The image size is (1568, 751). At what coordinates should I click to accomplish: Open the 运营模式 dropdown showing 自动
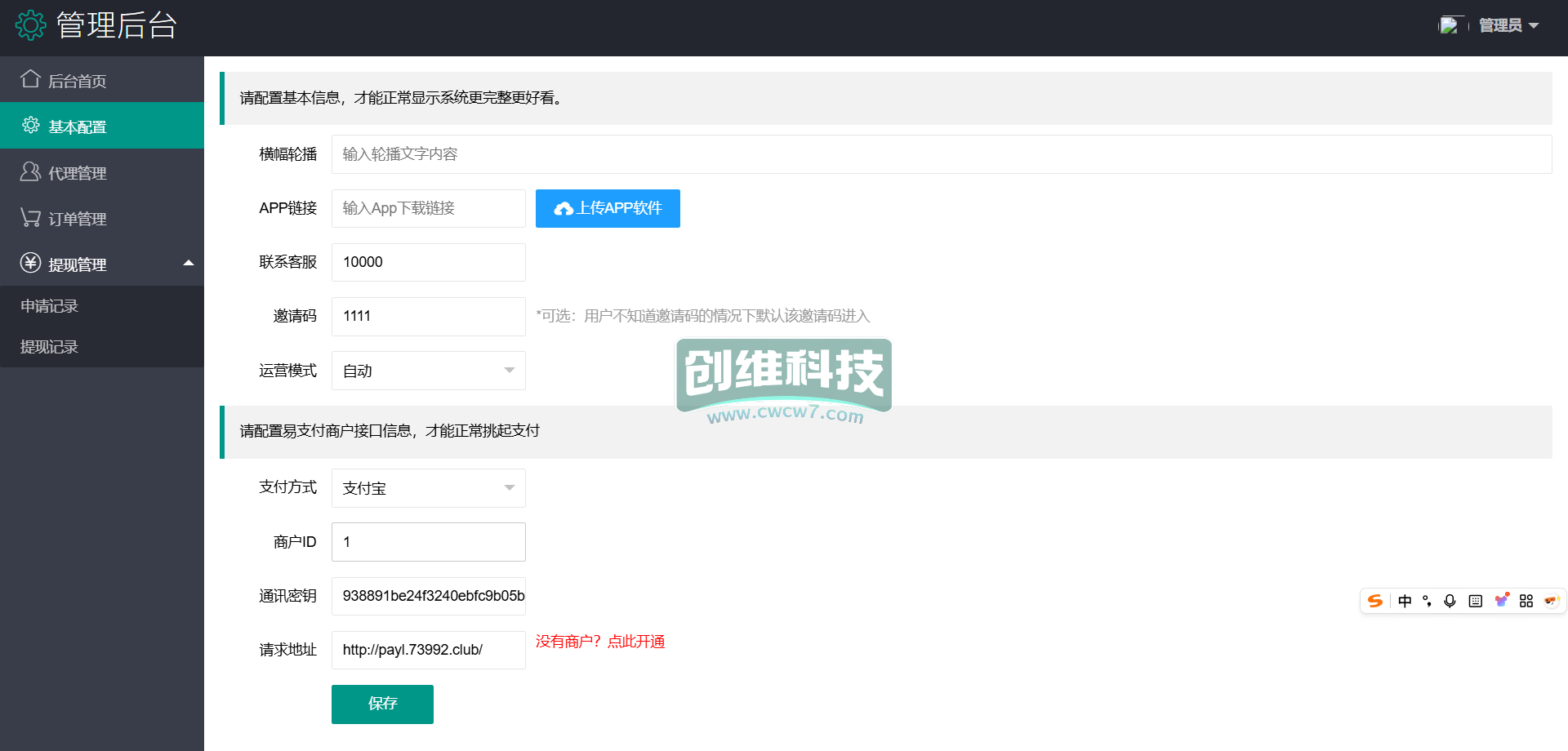coord(428,371)
